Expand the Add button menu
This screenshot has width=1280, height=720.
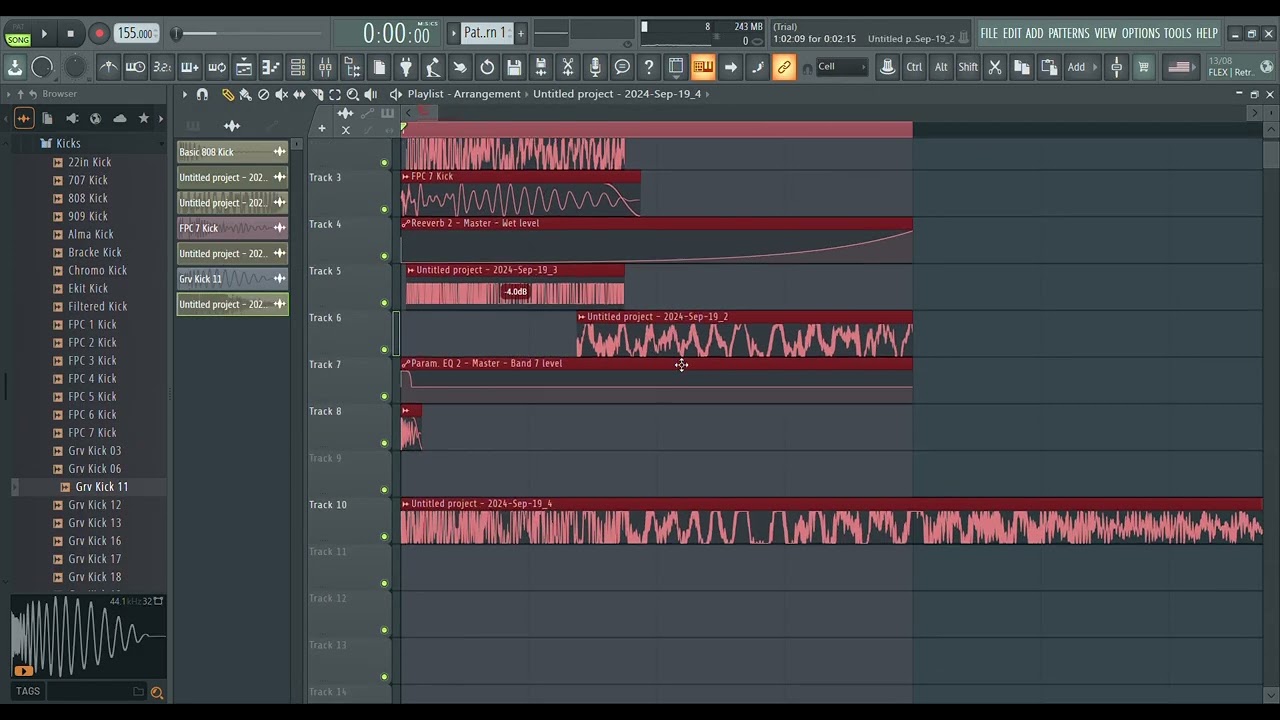[x=1081, y=67]
